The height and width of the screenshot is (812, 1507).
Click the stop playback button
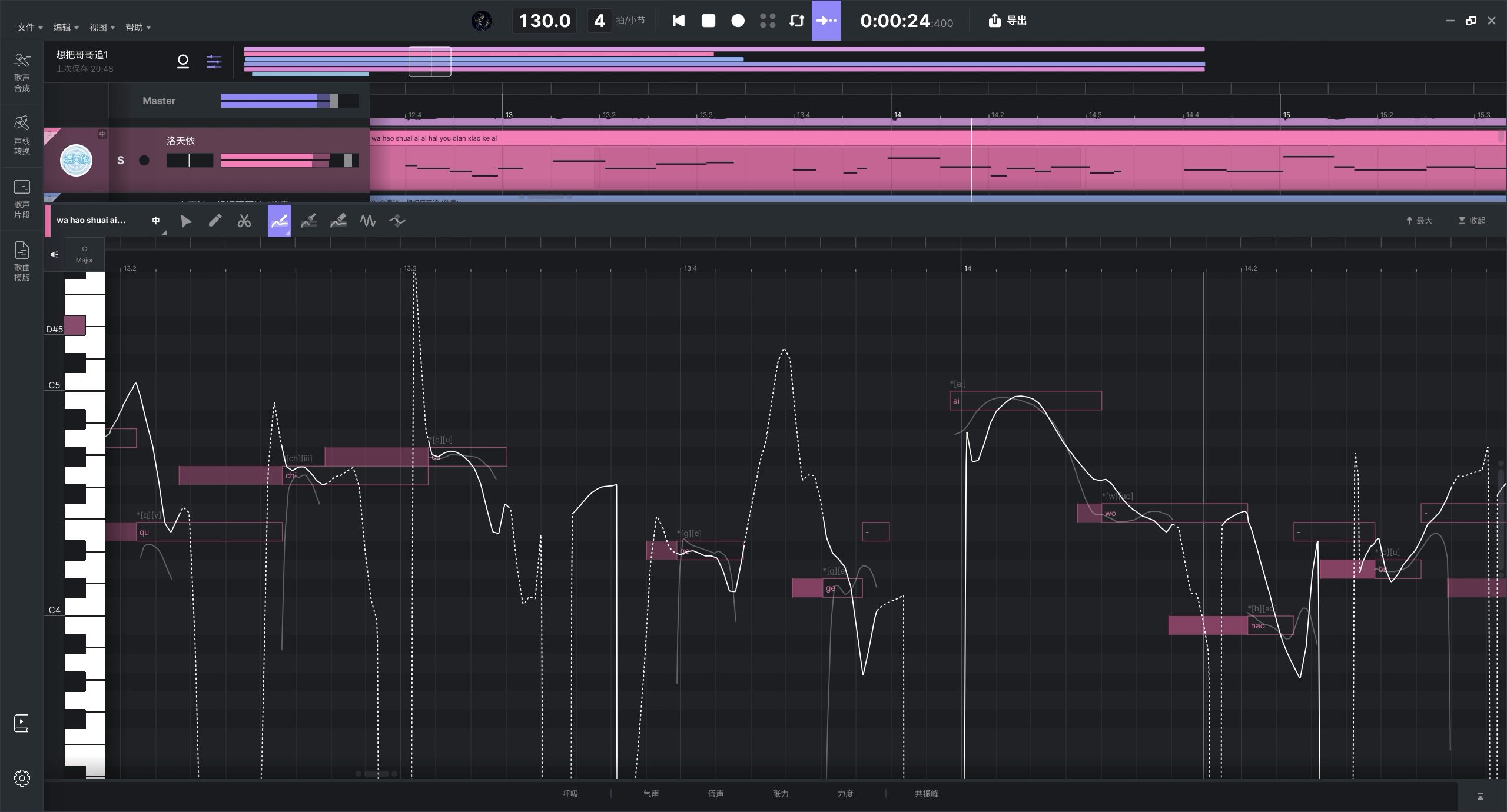(x=708, y=21)
